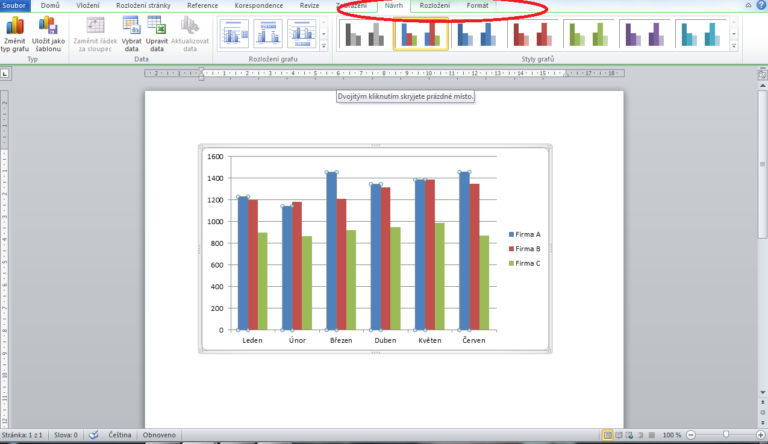Click the zoom in plus button

pos(761,435)
